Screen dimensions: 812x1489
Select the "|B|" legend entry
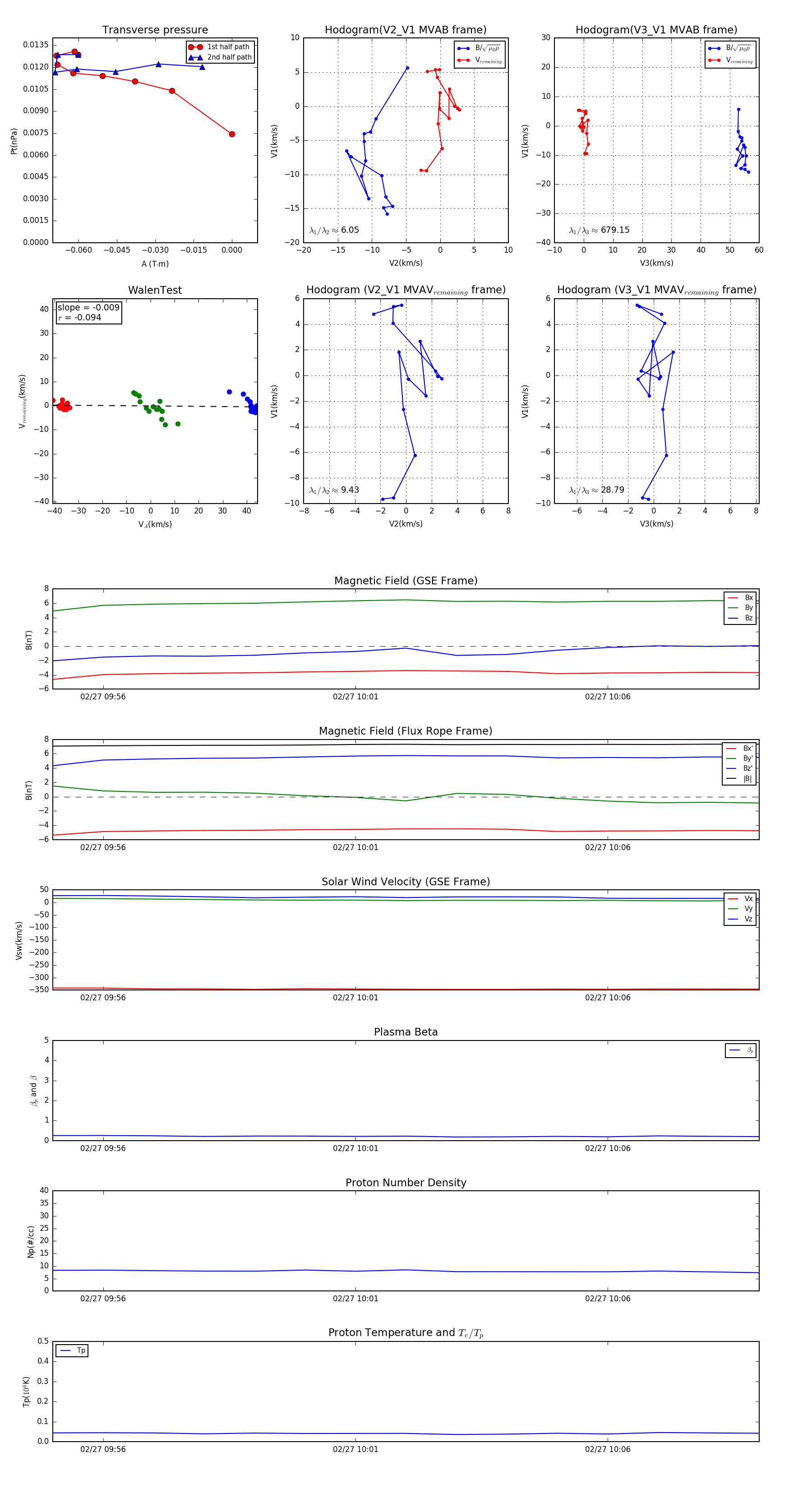[739, 779]
